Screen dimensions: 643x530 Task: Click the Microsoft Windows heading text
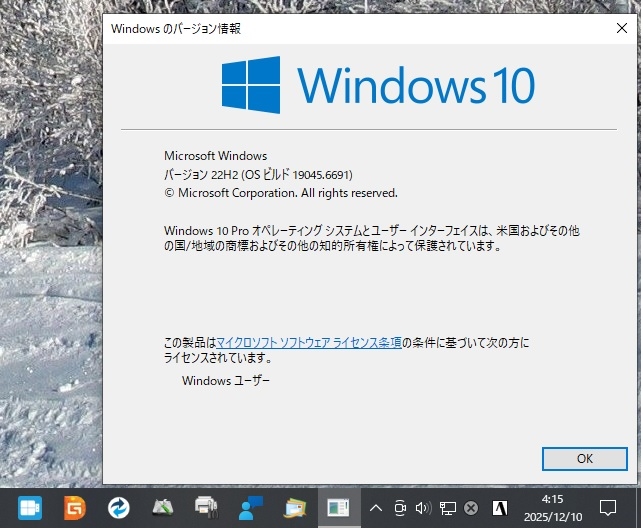(x=215, y=156)
